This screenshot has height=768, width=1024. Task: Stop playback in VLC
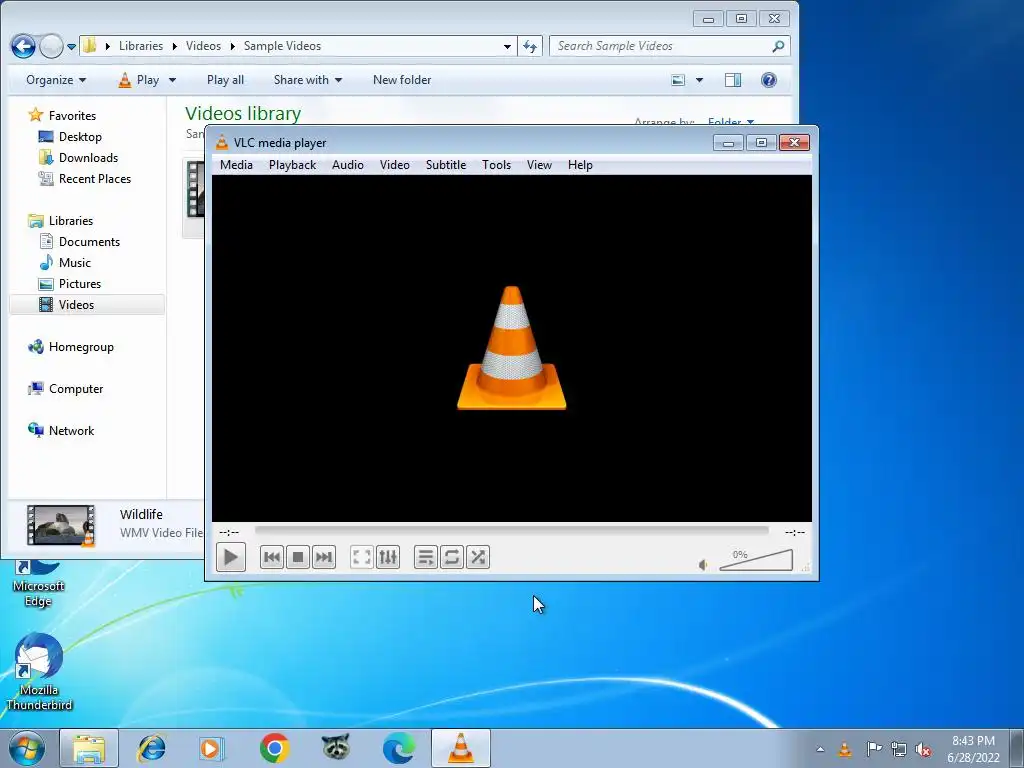coord(298,557)
